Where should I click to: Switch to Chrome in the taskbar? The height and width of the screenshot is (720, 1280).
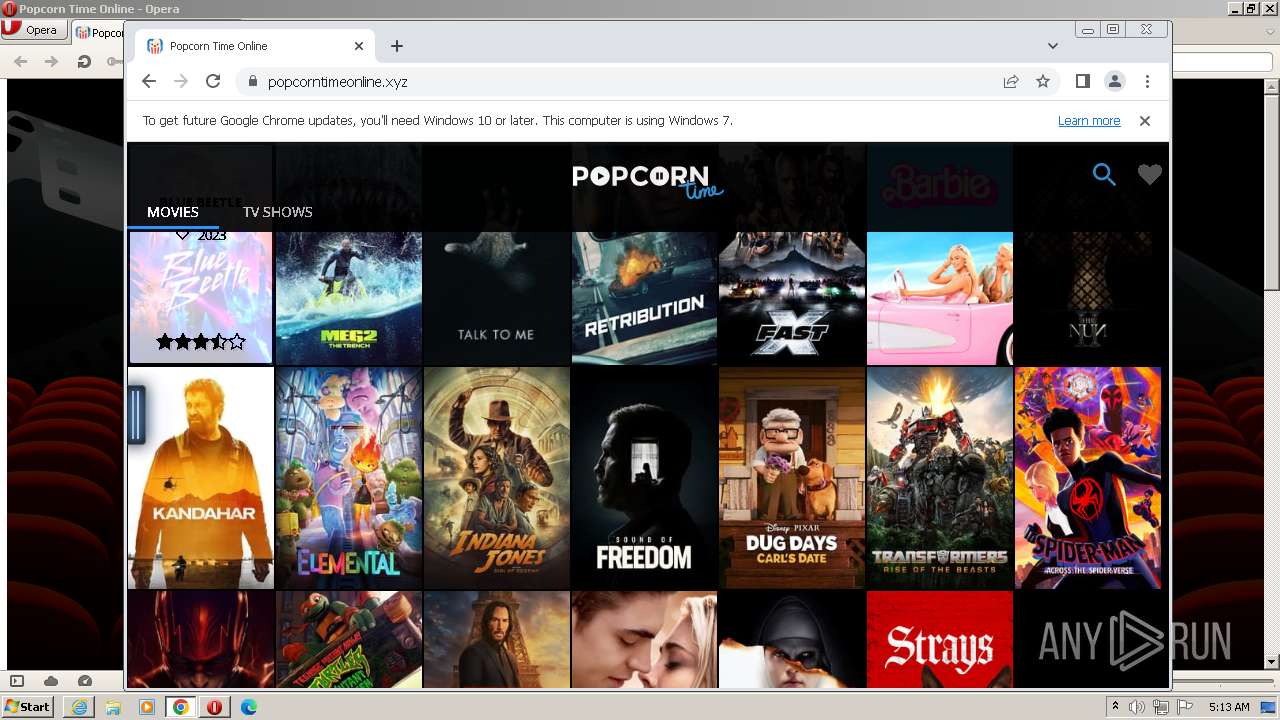(x=181, y=707)
